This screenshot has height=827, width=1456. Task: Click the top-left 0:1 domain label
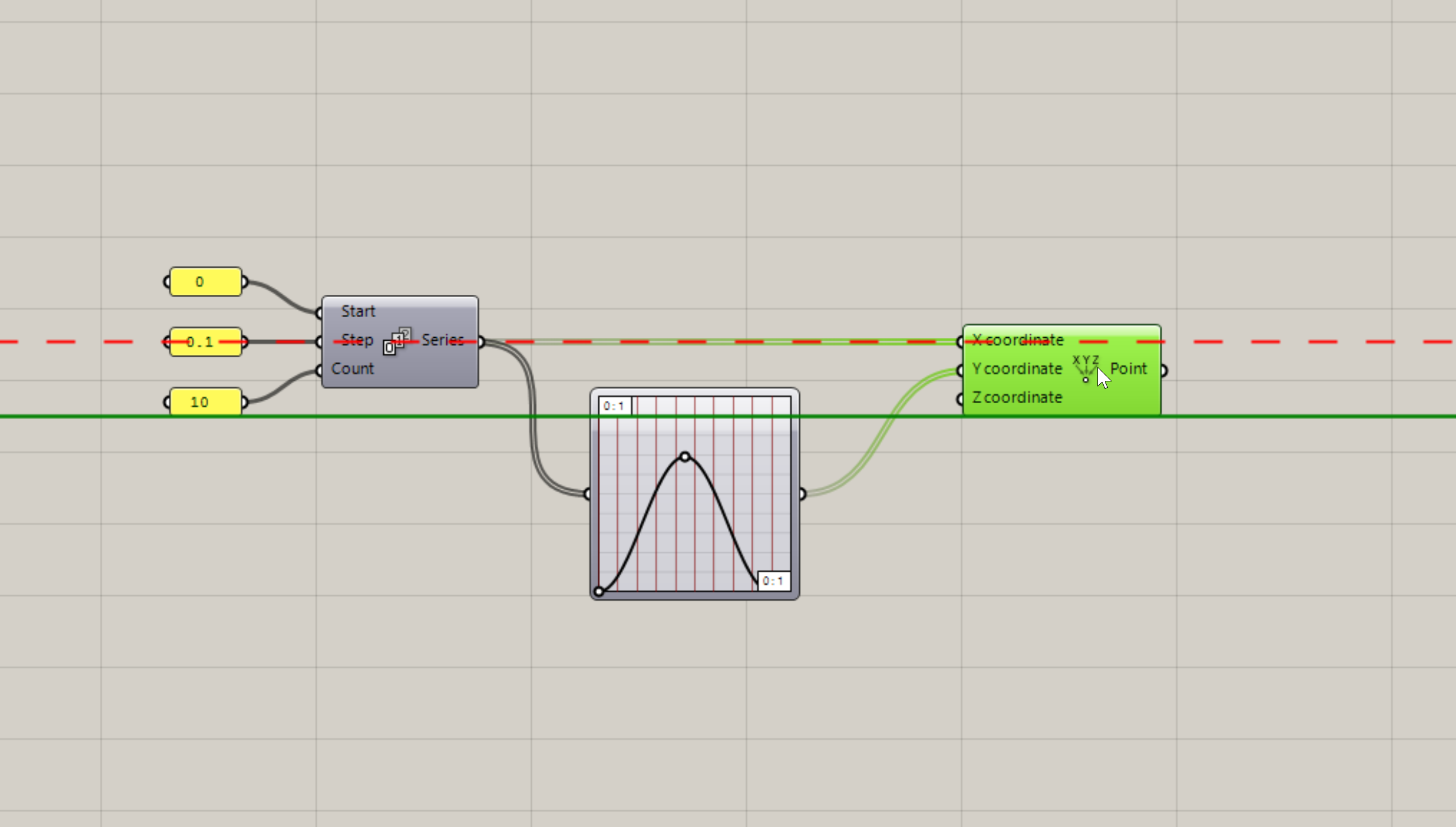pos(614,406)
